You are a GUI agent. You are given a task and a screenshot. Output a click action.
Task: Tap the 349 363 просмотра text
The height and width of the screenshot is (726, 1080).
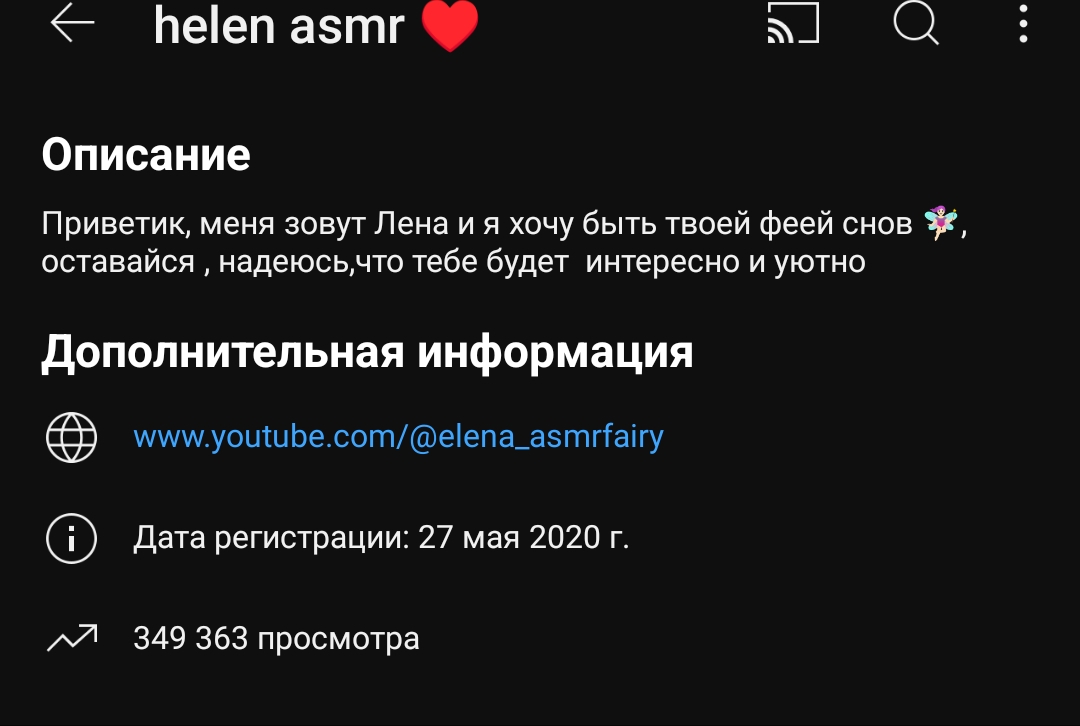click(276, 639)
